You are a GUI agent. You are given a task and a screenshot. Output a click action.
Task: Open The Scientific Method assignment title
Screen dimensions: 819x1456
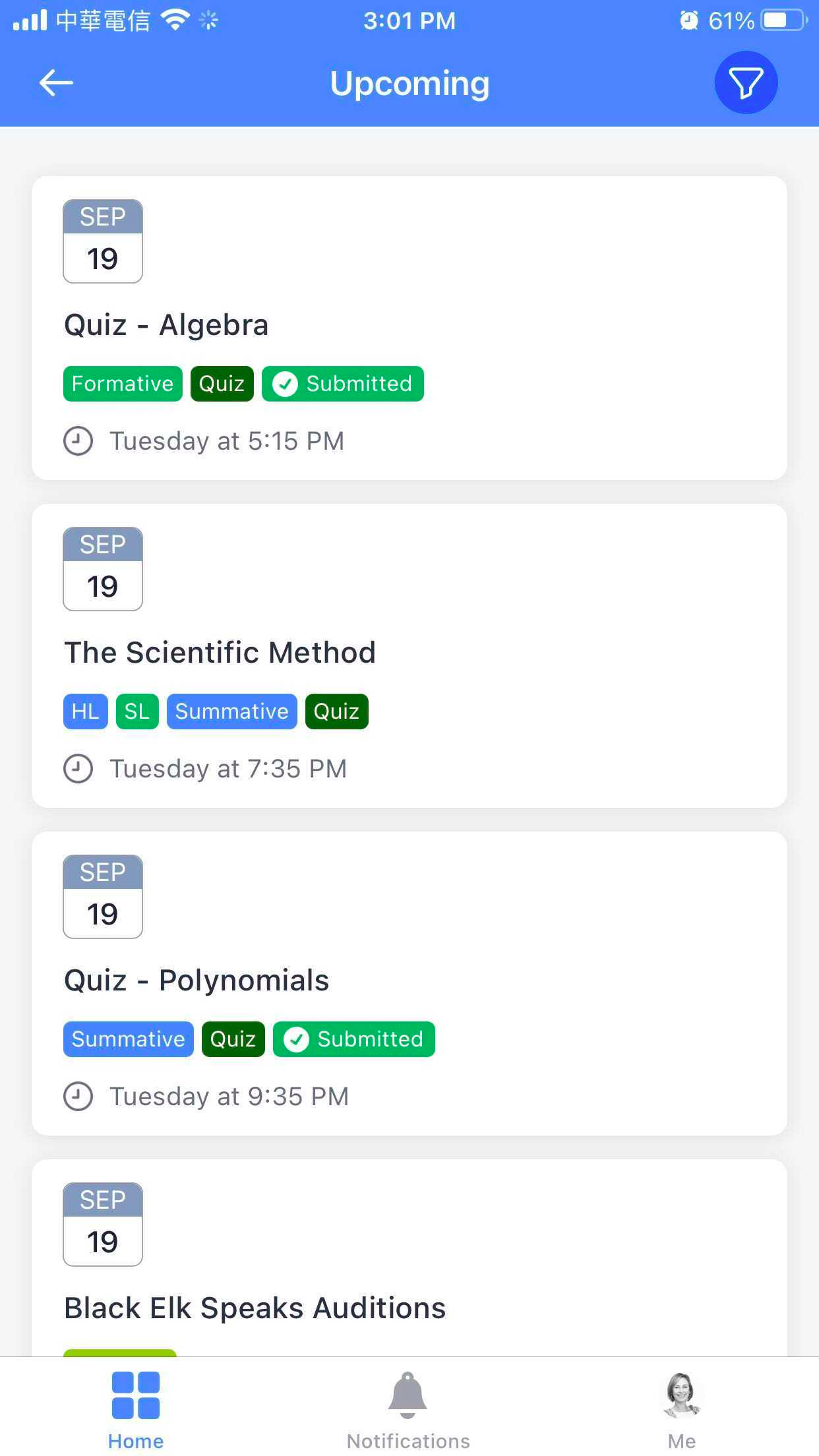[x=220, y=653]
